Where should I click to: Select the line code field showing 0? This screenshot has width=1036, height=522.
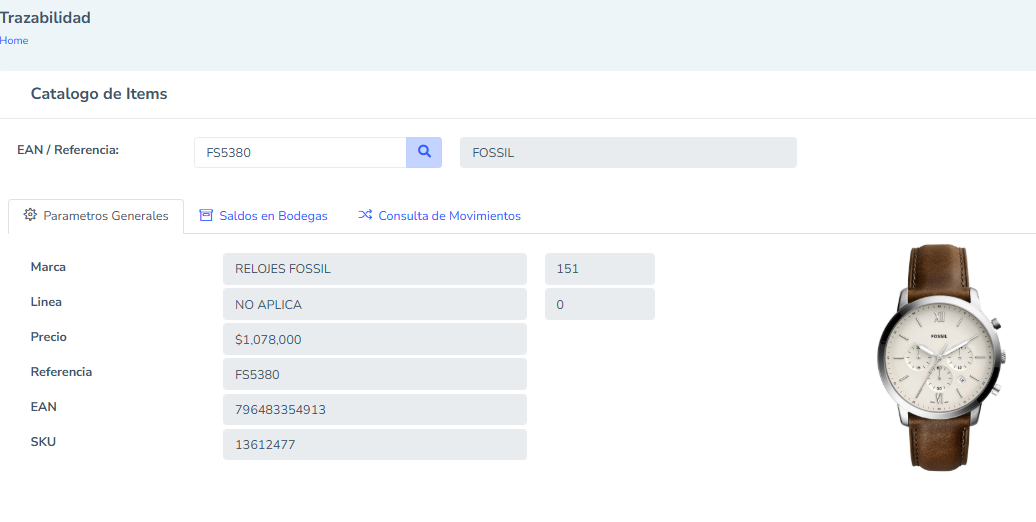[599, 304]
